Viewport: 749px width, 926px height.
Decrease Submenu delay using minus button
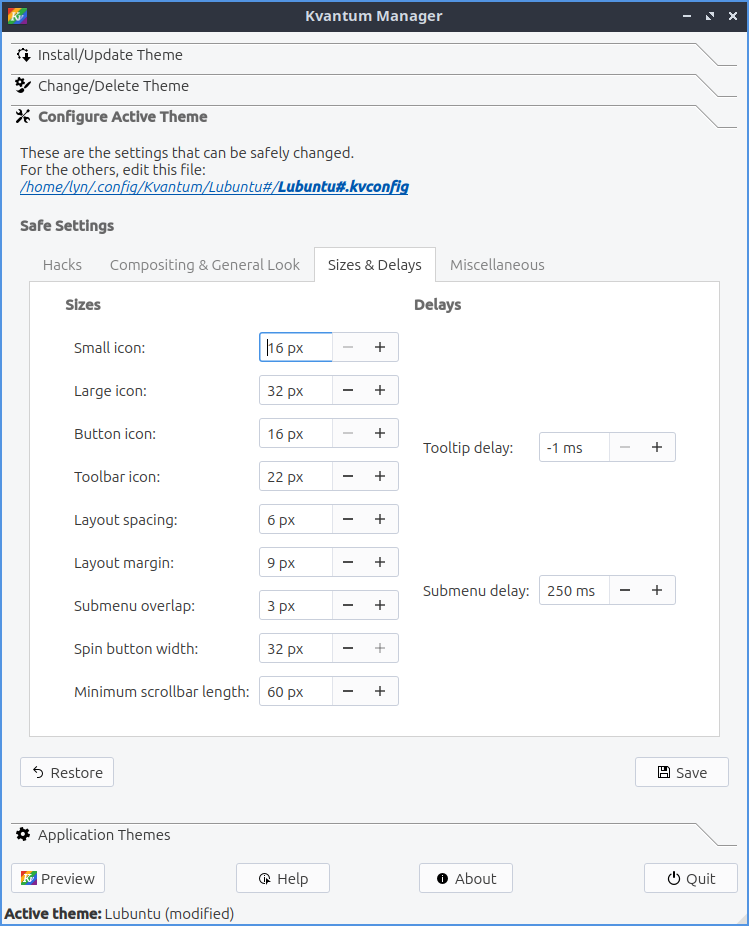pos(625,590)
